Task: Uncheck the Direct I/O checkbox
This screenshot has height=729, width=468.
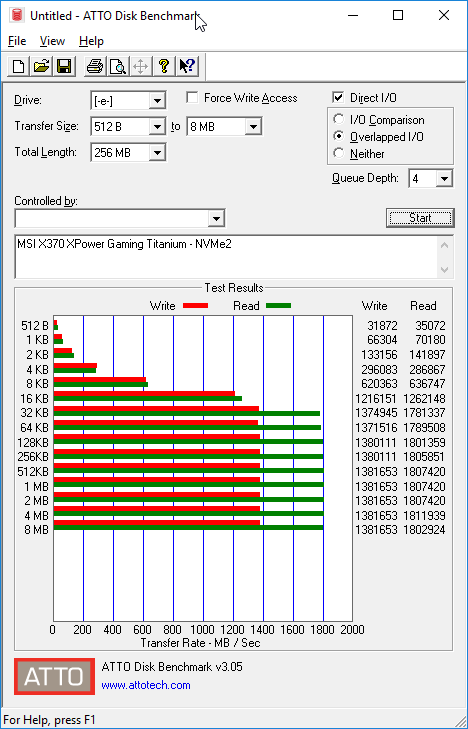Action: [338, 98]
